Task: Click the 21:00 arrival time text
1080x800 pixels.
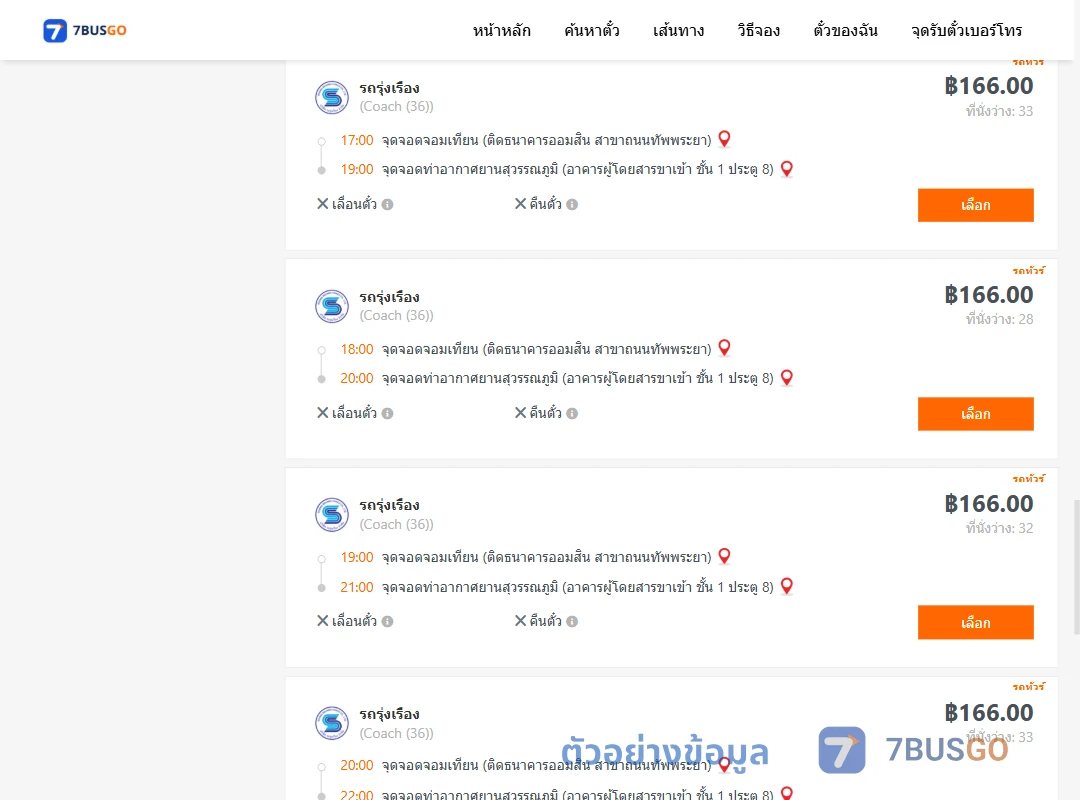Action: click(357, 588)
